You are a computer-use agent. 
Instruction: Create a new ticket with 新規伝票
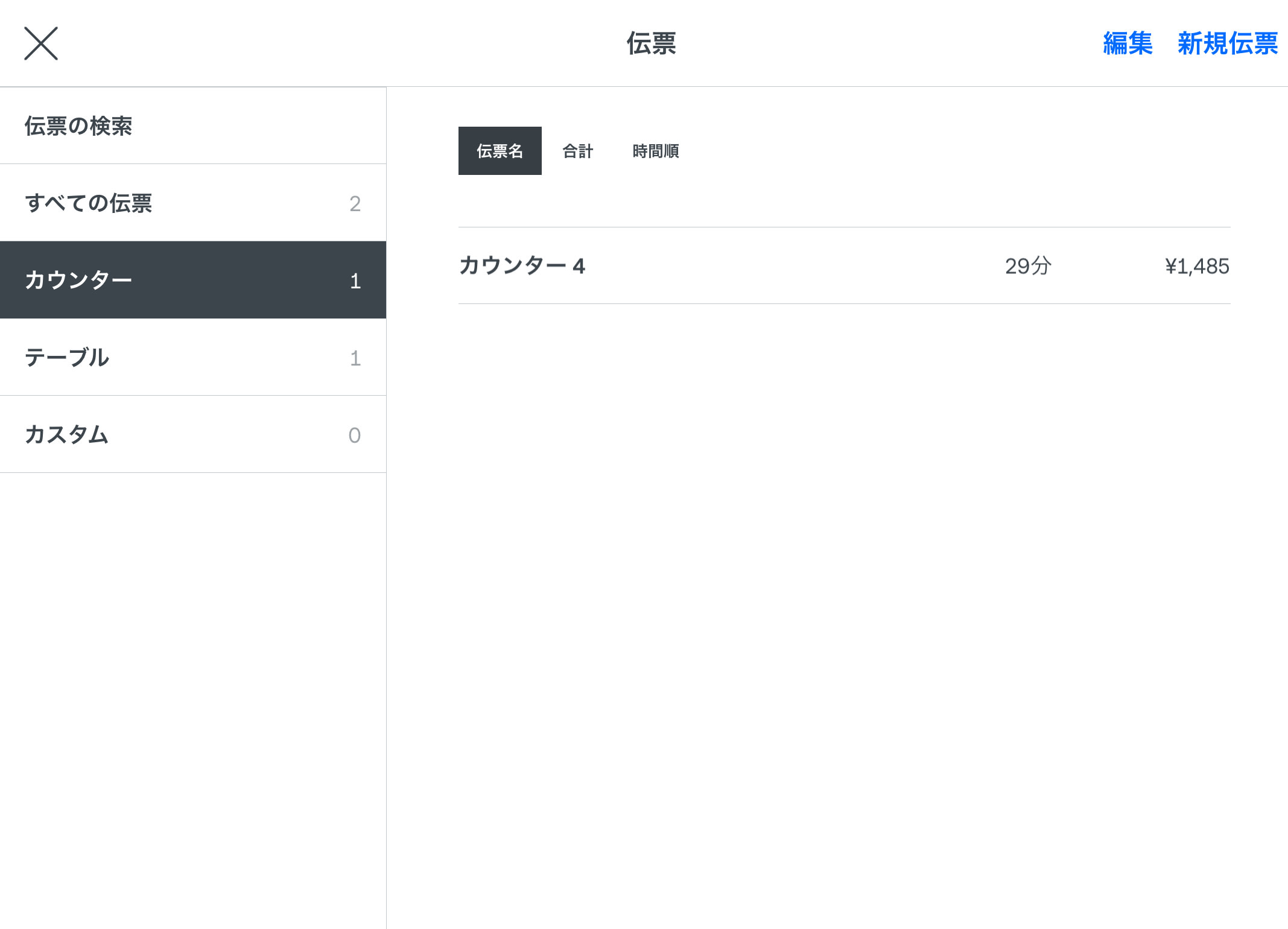(x=1227, y=43)
